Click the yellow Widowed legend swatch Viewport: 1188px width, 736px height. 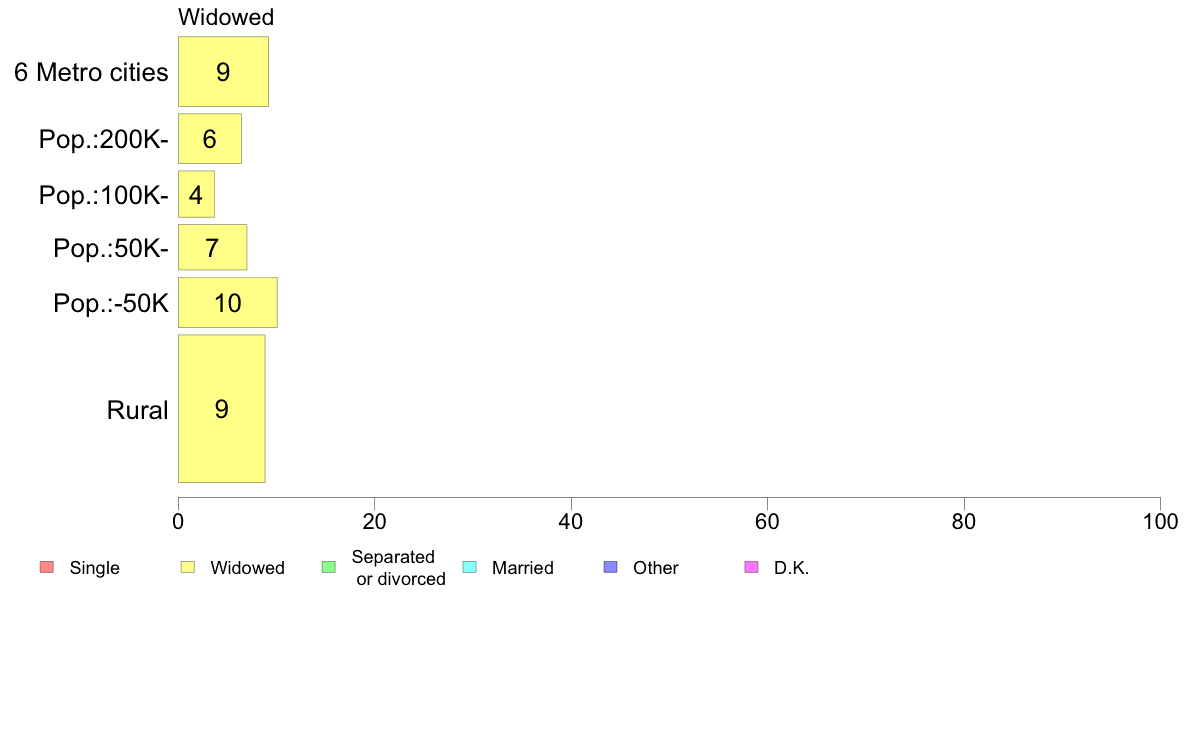(x=188, y=567)
